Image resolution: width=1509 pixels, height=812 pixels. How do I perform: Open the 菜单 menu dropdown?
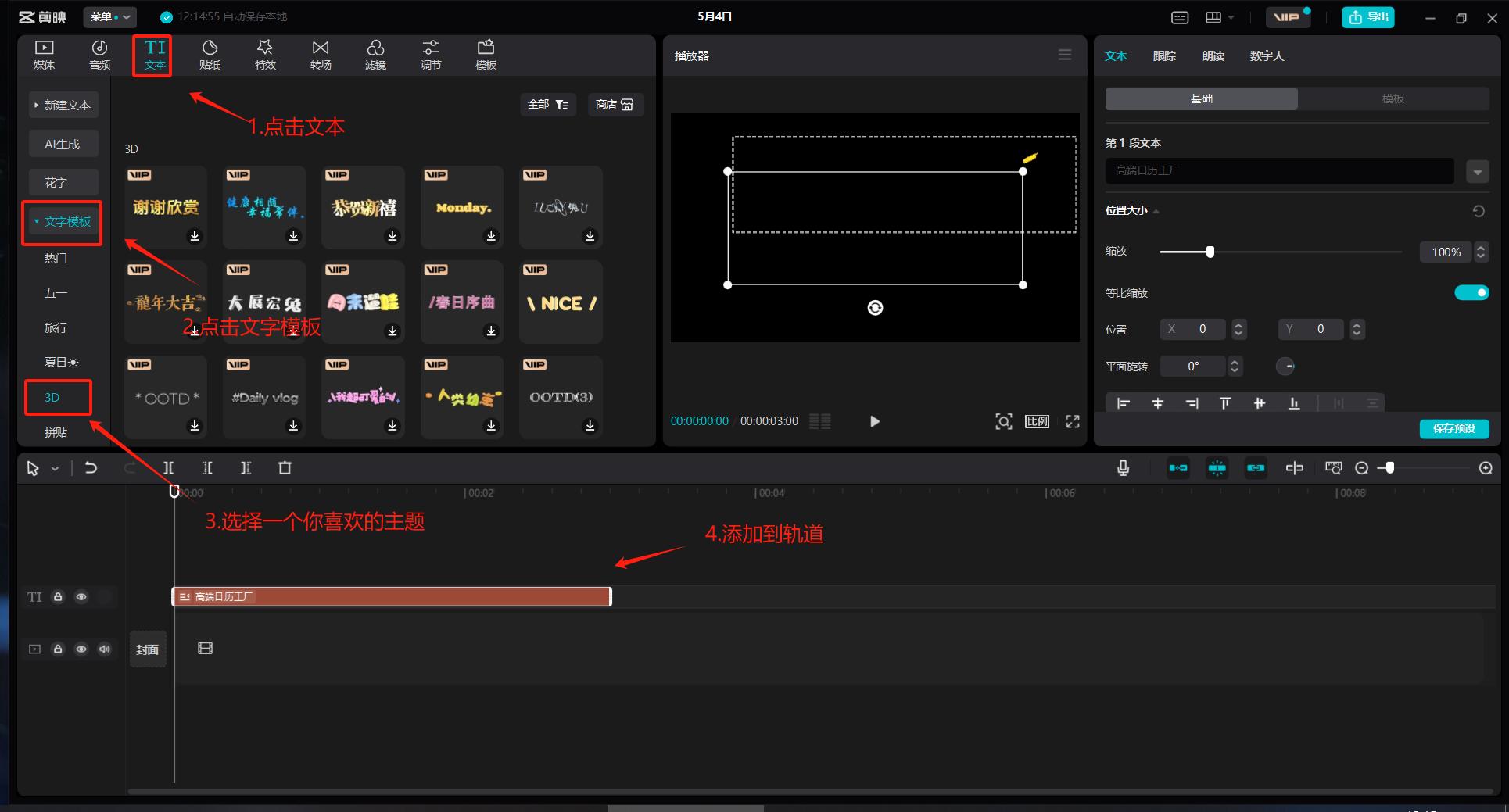pos(109,16)
